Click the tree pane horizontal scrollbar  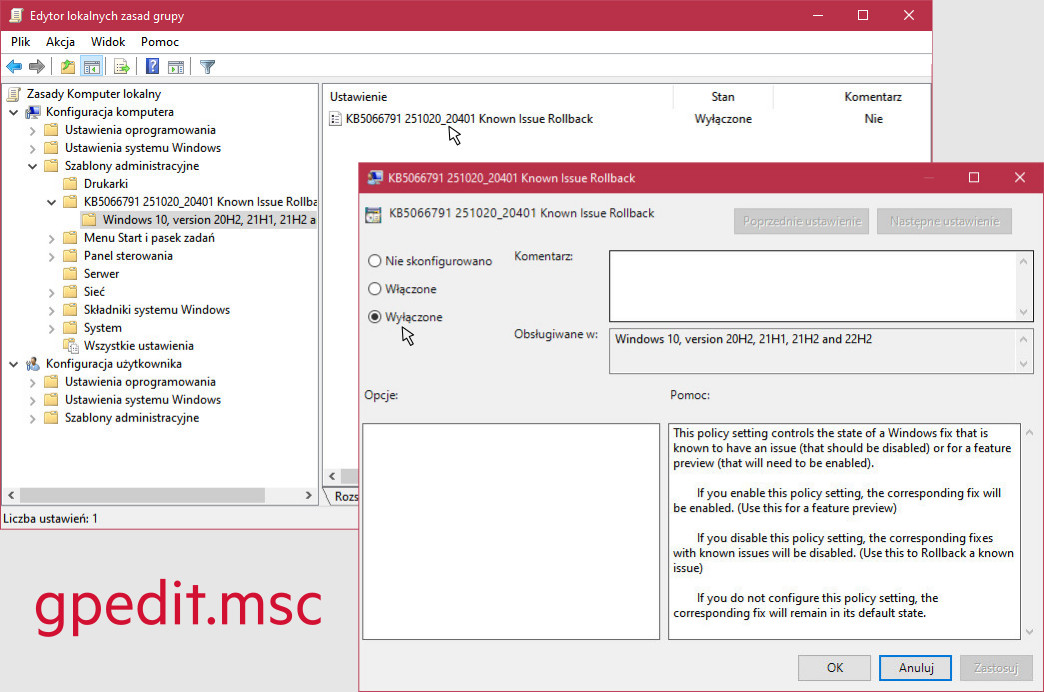142,496
